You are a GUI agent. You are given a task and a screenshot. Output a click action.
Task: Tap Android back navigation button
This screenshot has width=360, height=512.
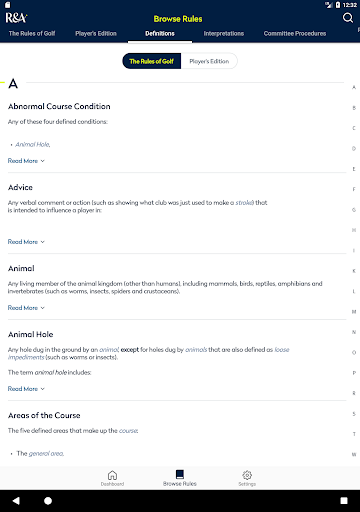[16, 501]
